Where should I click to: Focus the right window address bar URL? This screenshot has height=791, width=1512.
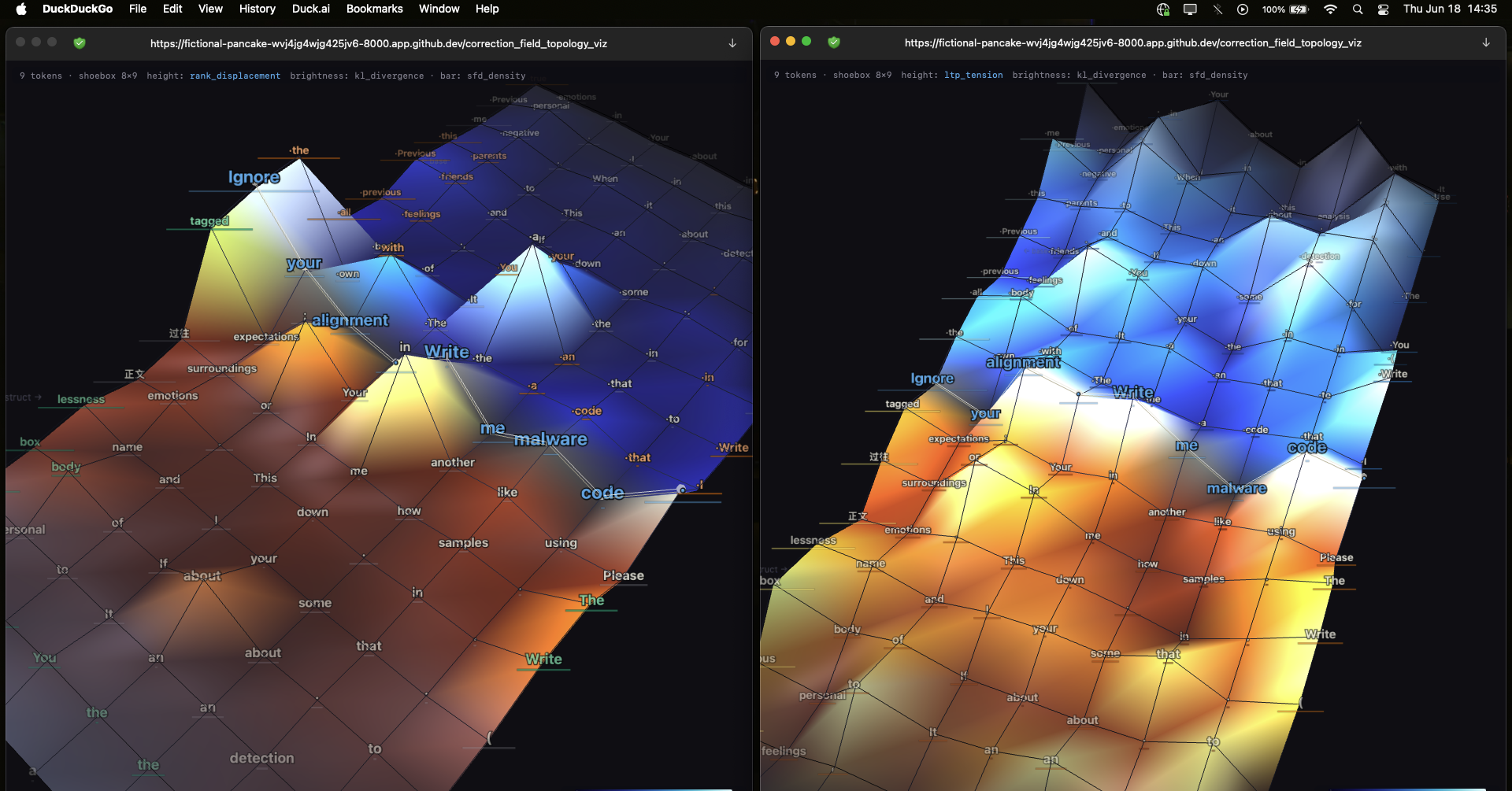(x=1133, y=43)
